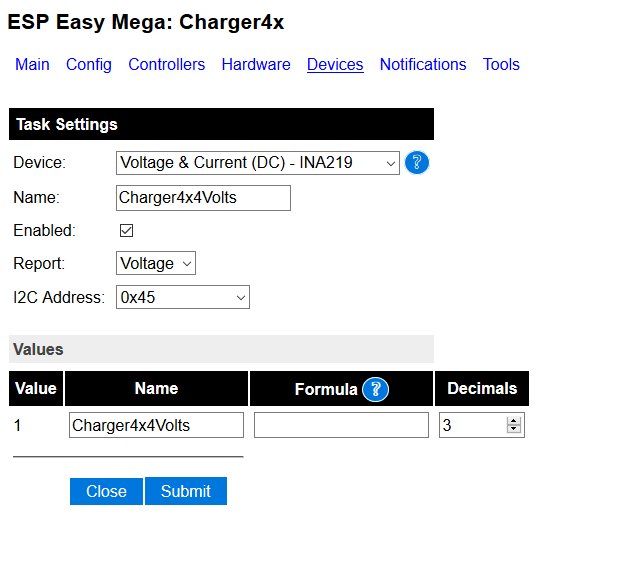The width and height of the screenshot is (633, 567).
Task: Click the Task Settings header
Action: 221,124
